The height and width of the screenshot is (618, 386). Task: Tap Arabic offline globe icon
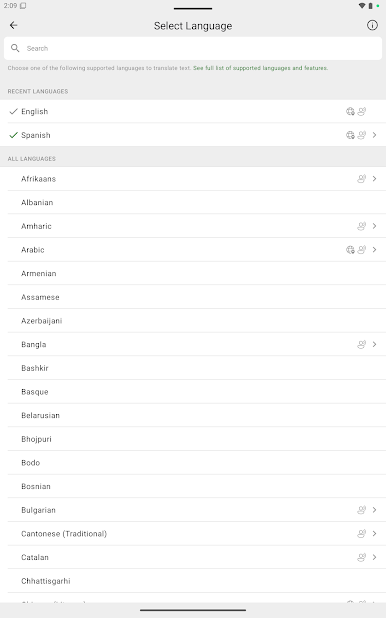tap(350, 249)
